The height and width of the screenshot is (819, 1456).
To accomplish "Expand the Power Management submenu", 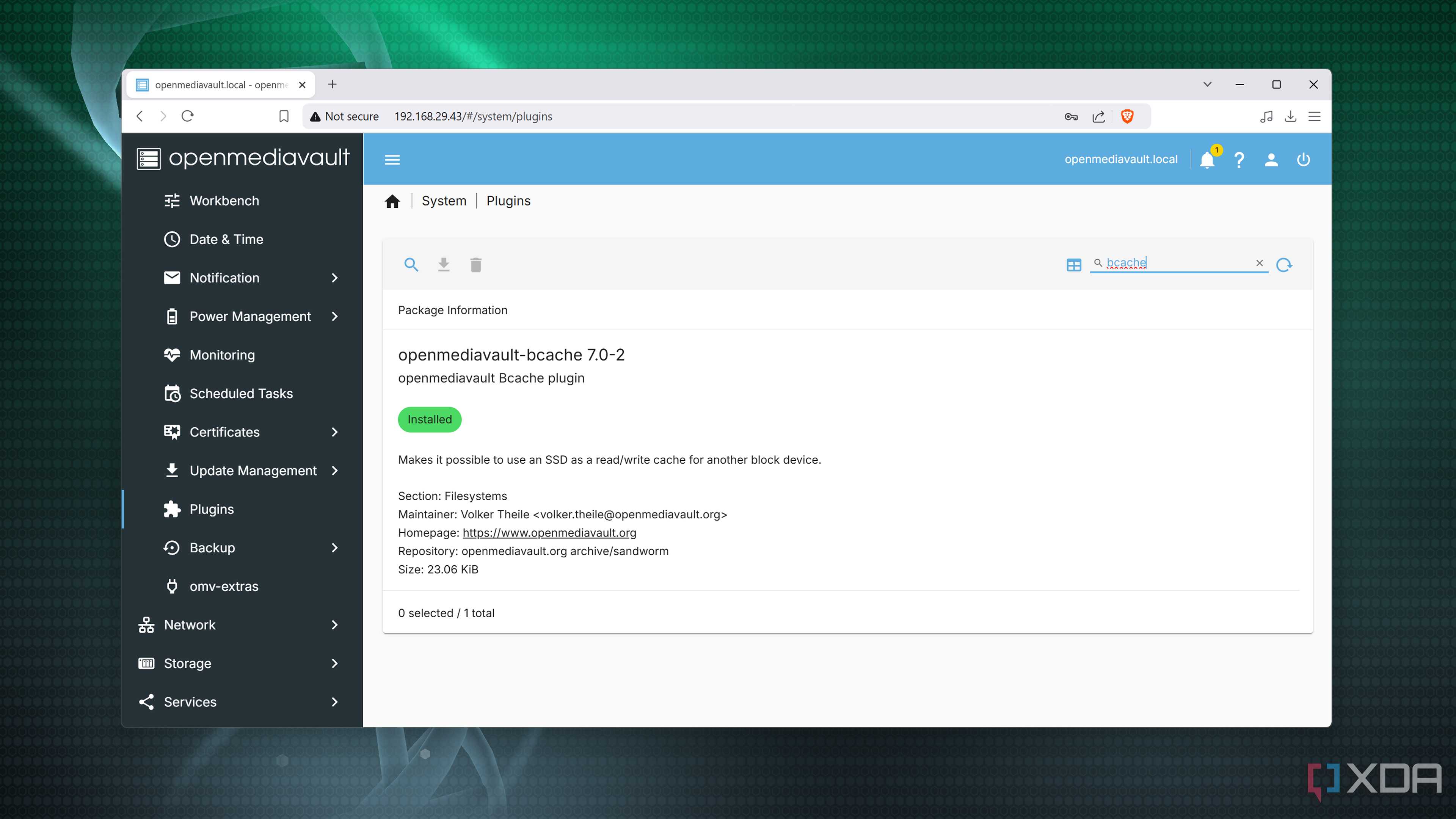I will click(243, 316).
